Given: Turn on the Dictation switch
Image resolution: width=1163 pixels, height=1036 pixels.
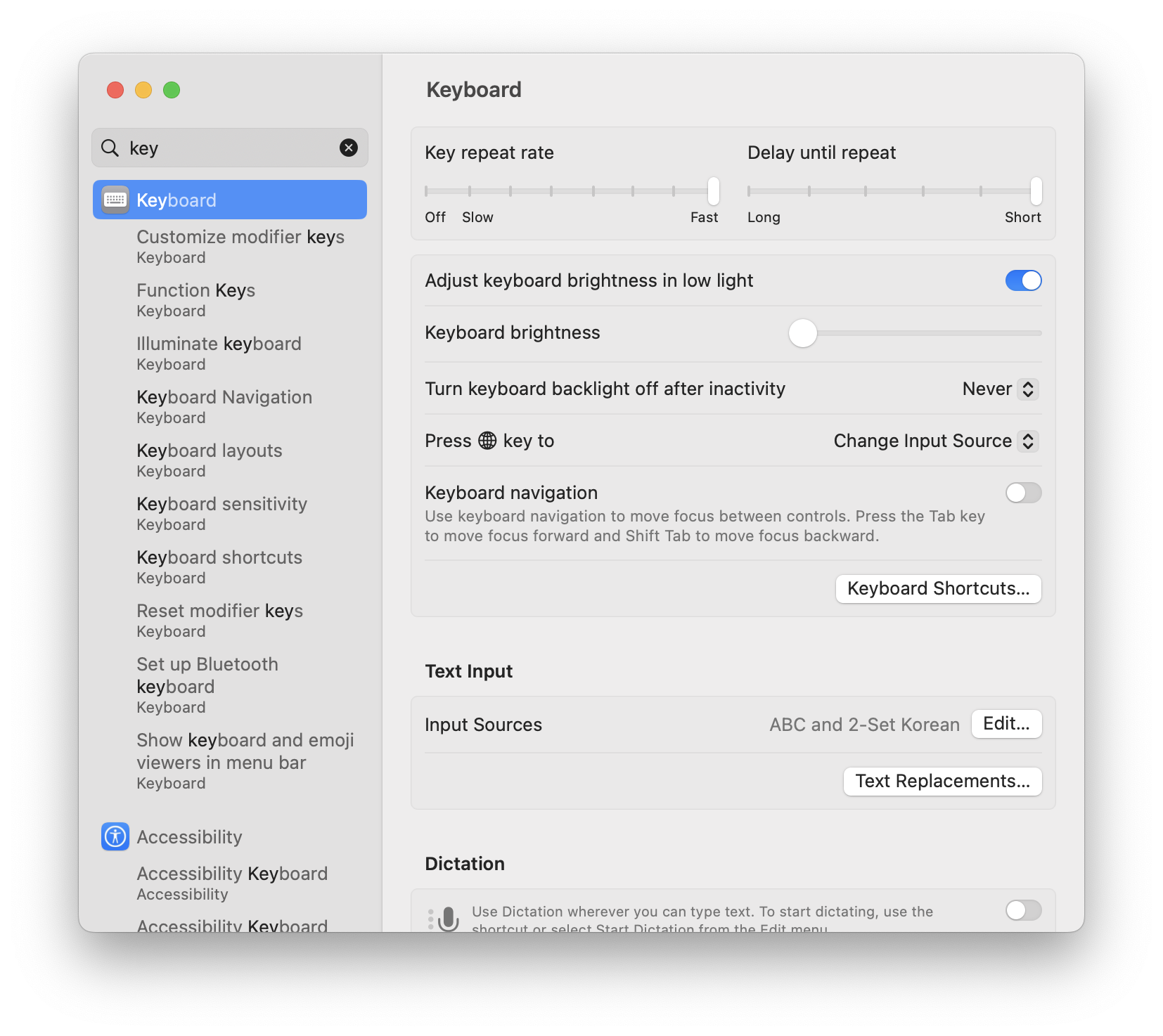Looking at the screenshot, I should 1023,910.
